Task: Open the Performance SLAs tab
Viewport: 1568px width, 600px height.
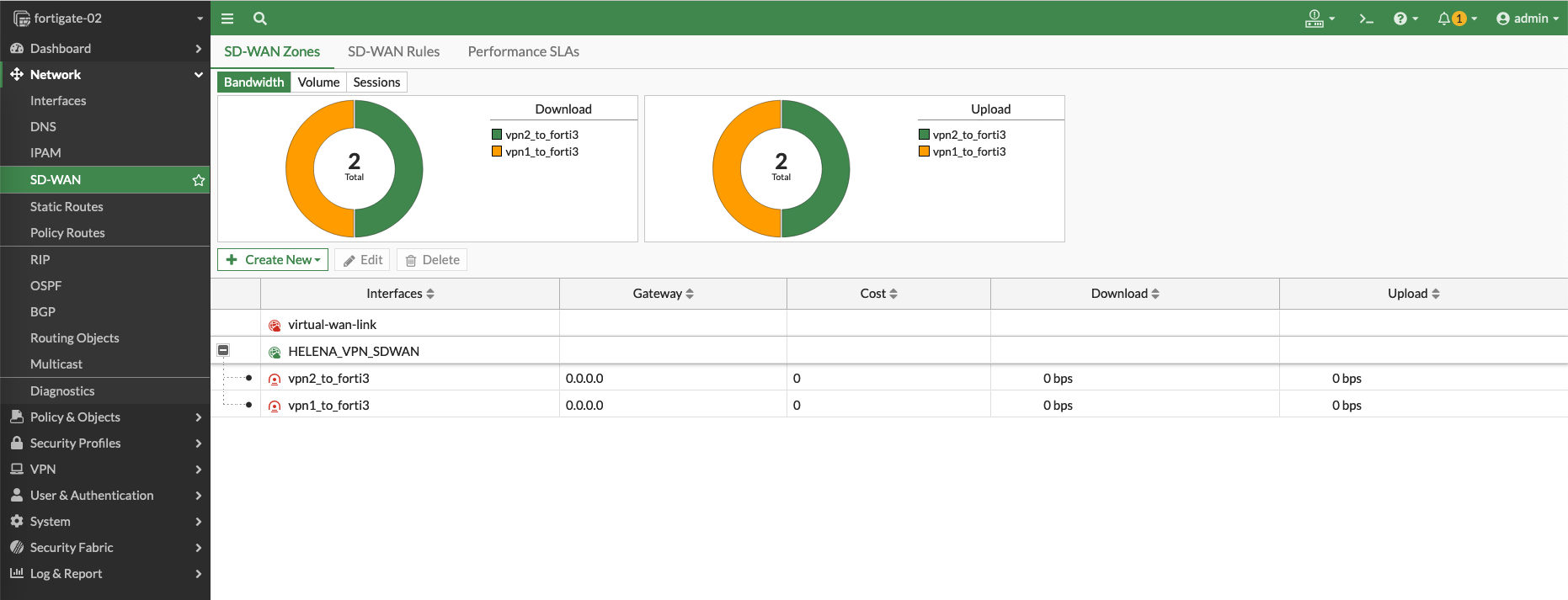Action: (523, 52)
